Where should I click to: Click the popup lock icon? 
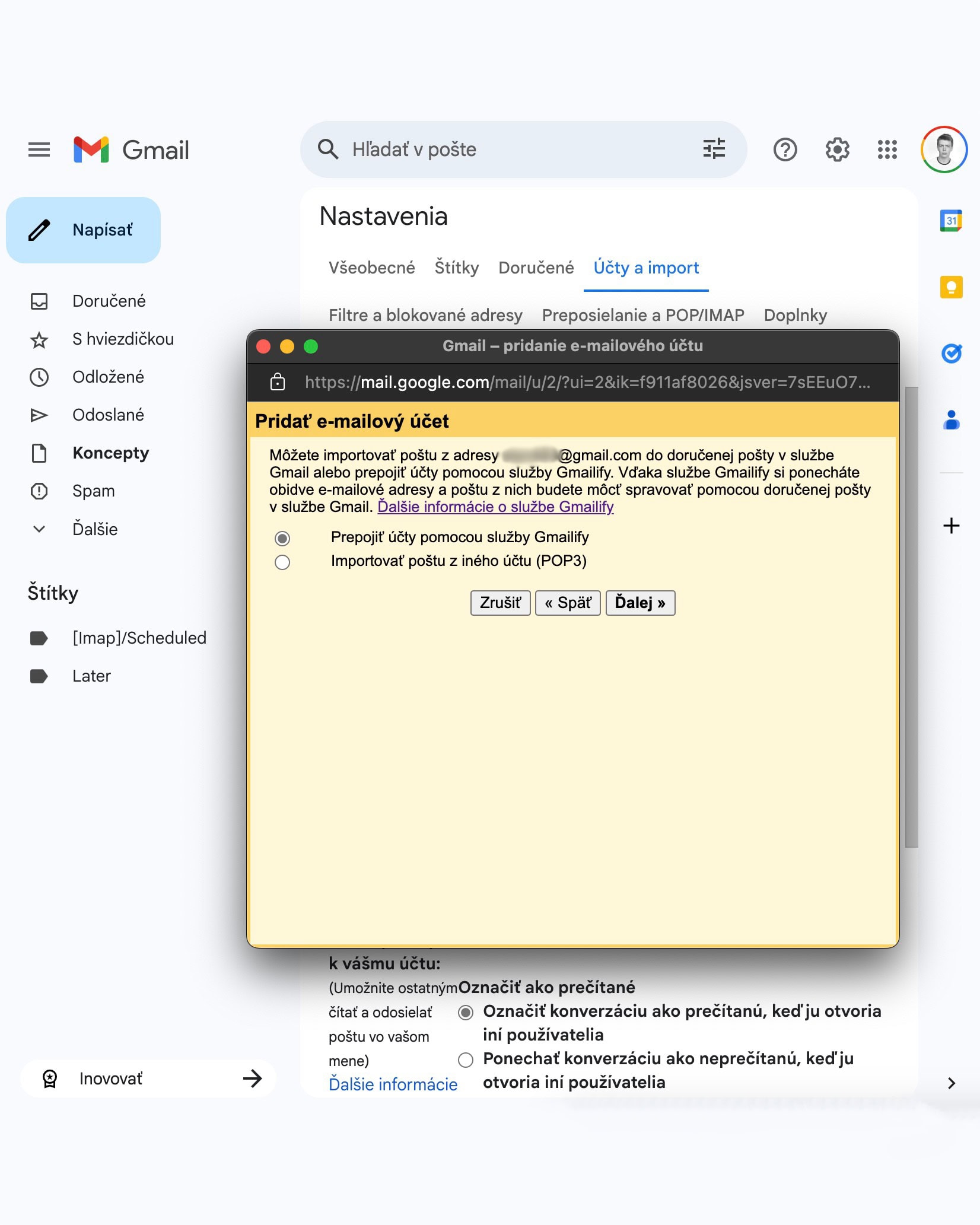pyautogui.click(x=278, y=382)
